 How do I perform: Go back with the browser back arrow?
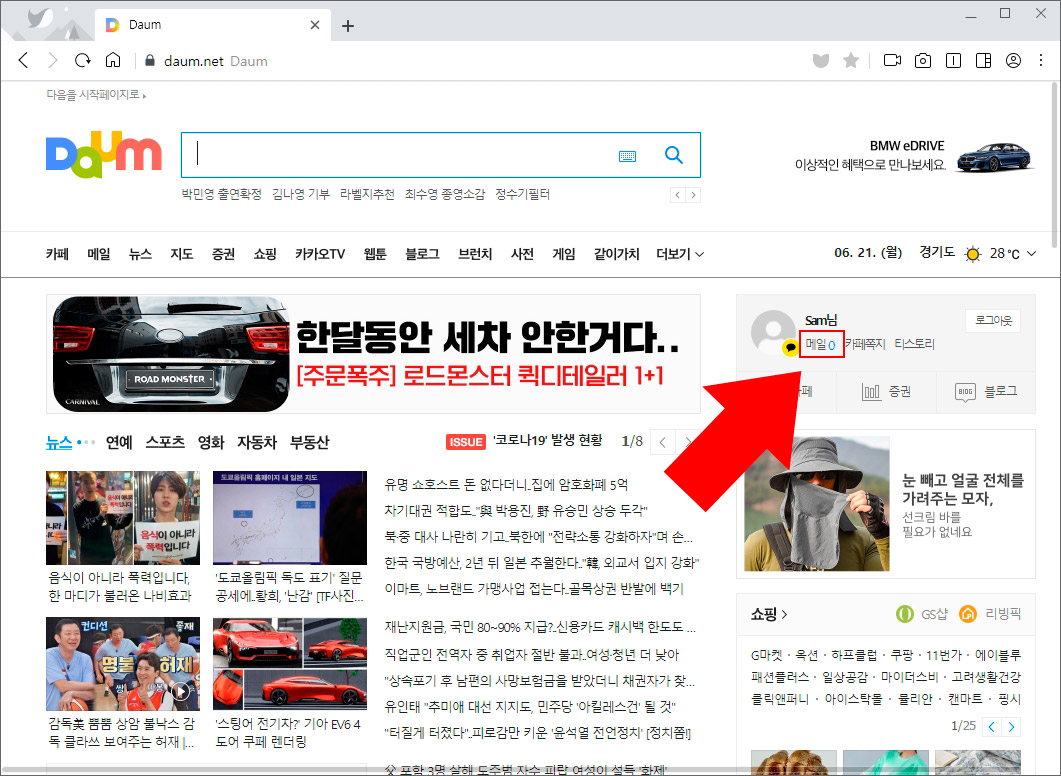coord(24,60)
